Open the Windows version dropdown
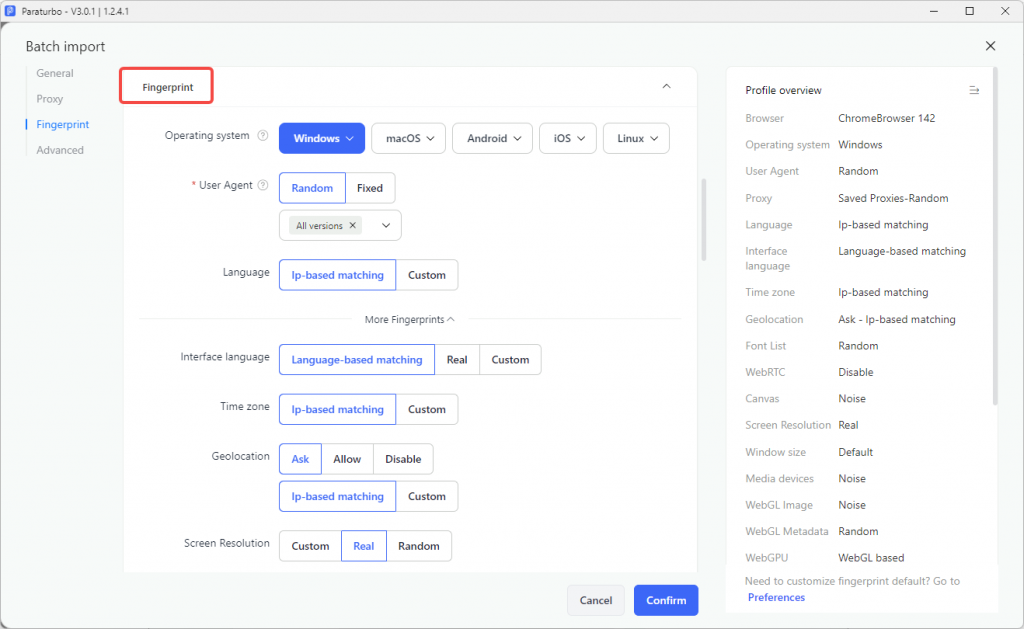The height and width of the screenshot is (629, 1024). pos(322,138)
